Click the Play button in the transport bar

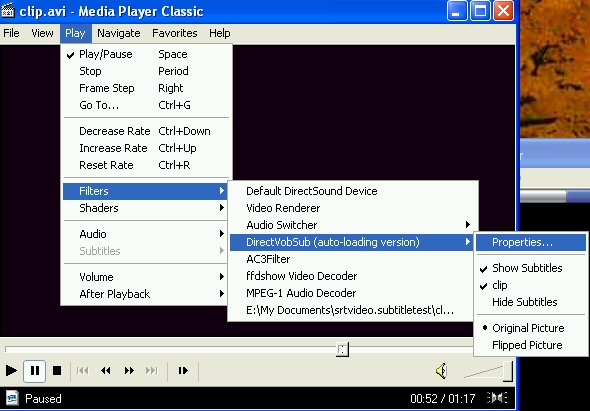[x=11, y=371]
